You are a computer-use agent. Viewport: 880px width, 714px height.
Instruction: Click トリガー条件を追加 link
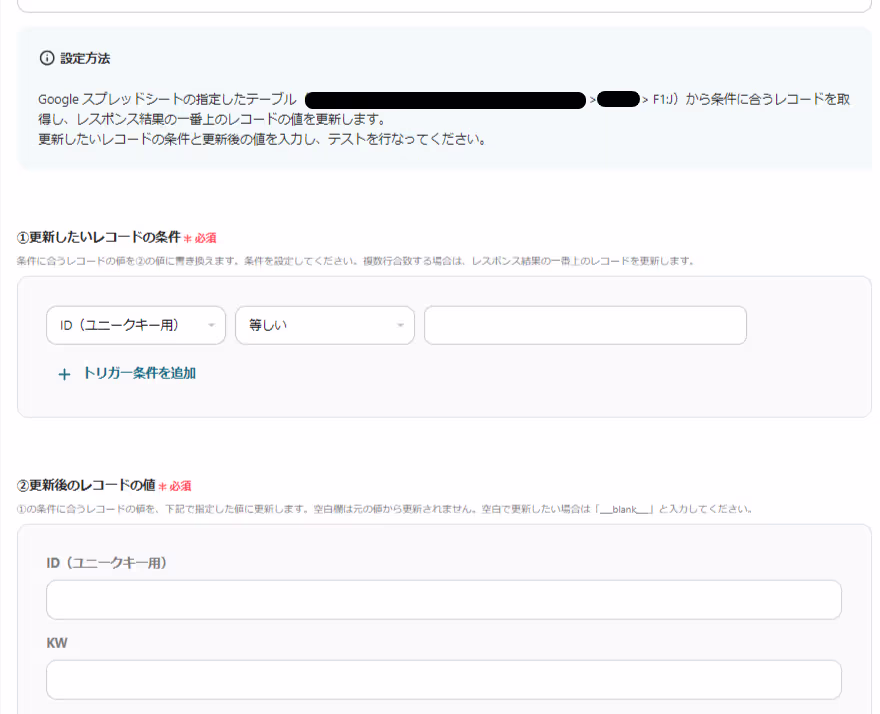(139, 373)
